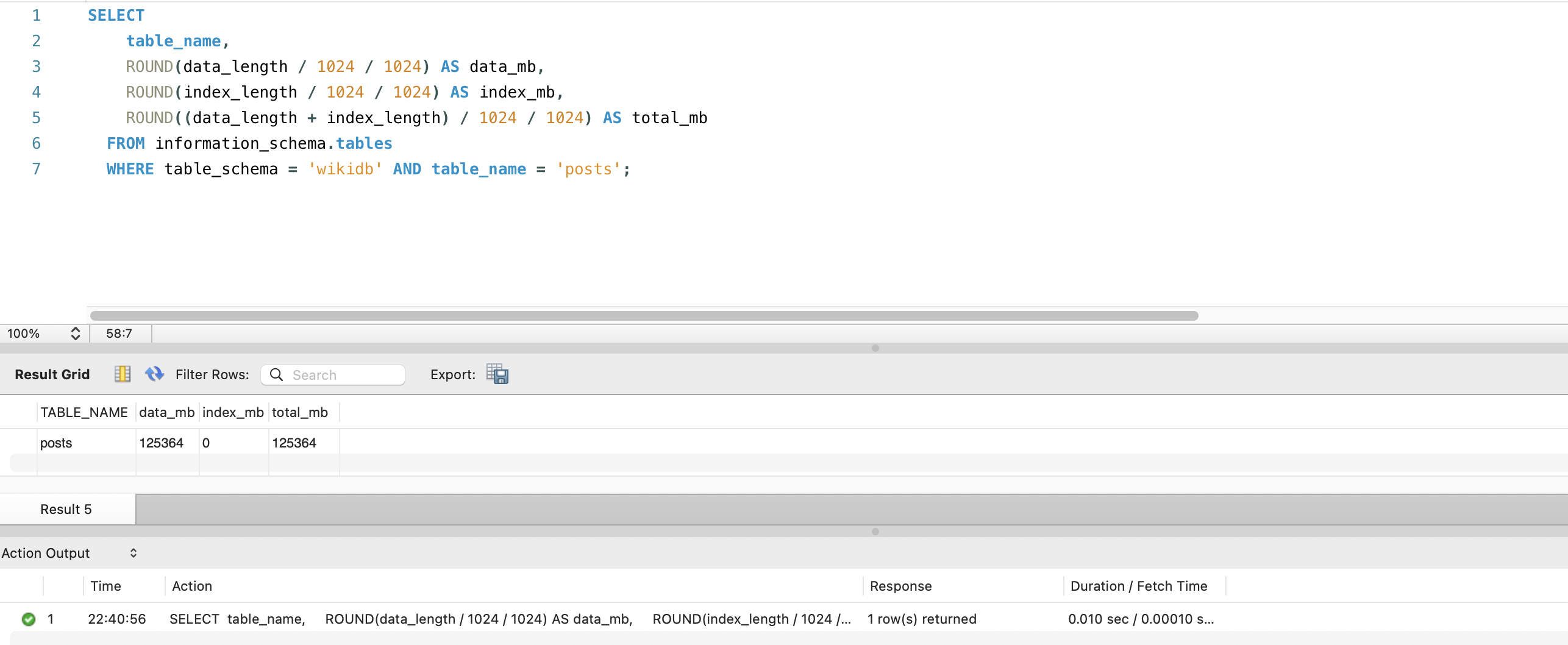Click the Export recordset to file icon
Screen dimensions: 1568x645
coord(497,374)
